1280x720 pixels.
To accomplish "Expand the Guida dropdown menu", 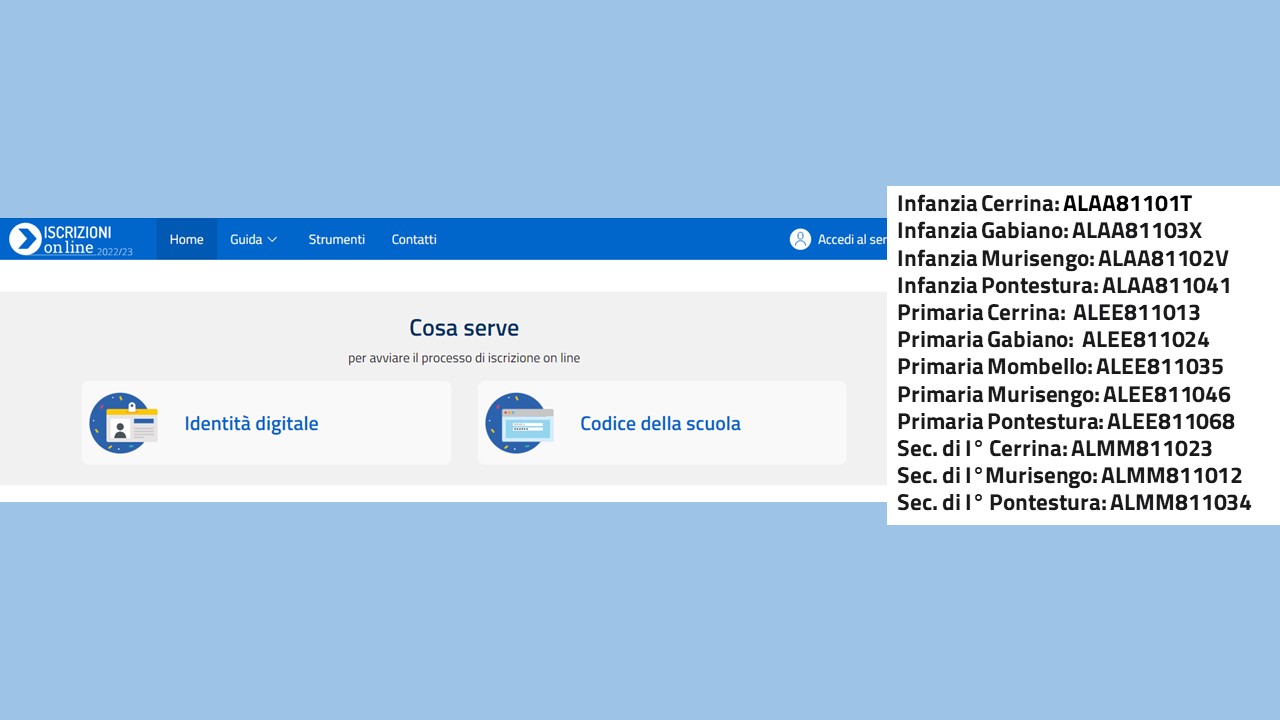I will (x=253, y=240).
